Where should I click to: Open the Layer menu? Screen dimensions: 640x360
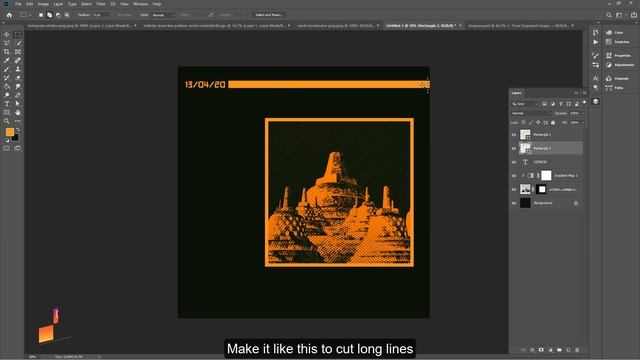point(58,4)
